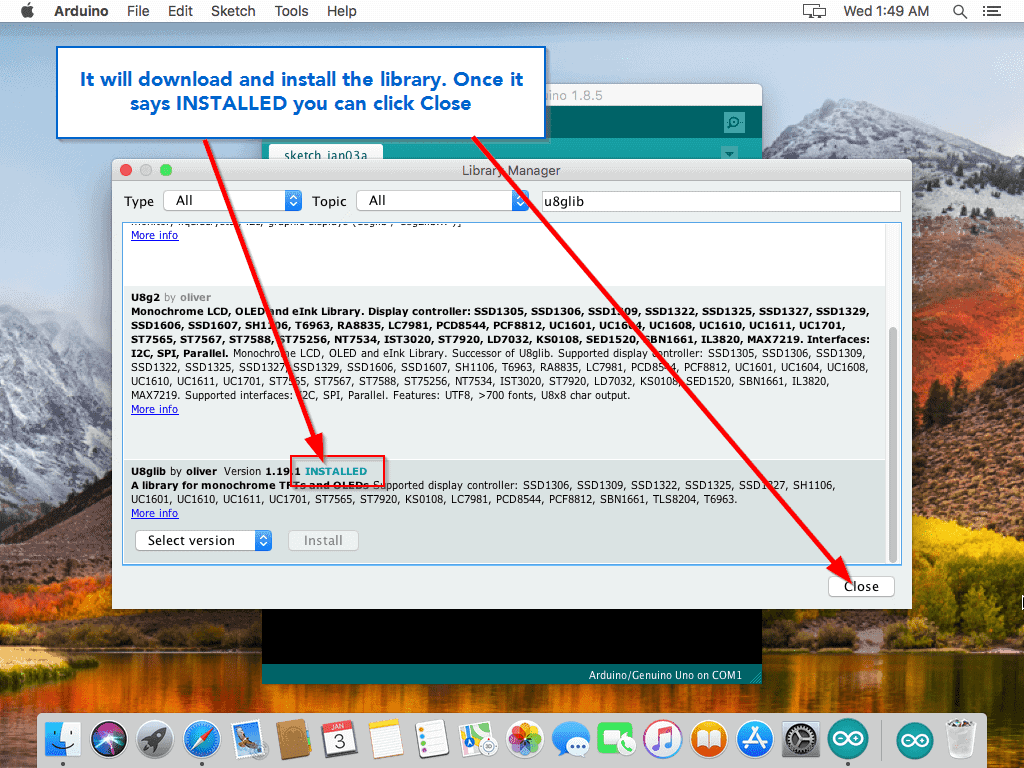Open the Select version dropdown
Viewport: 1024px width, 768px height.
[x=203, y=541]
